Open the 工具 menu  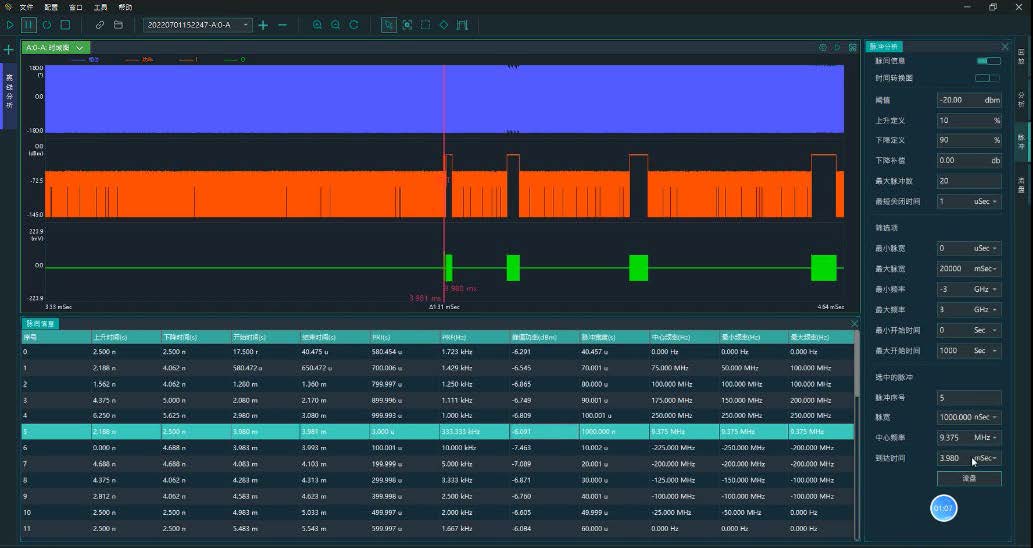(x=101, y=6)
